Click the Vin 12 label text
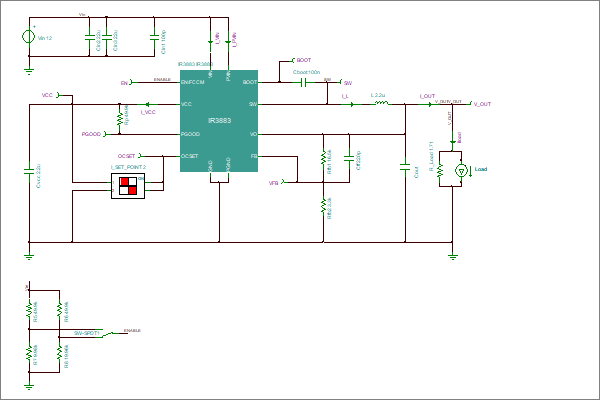The image size is (600, 400). point(45,38)
